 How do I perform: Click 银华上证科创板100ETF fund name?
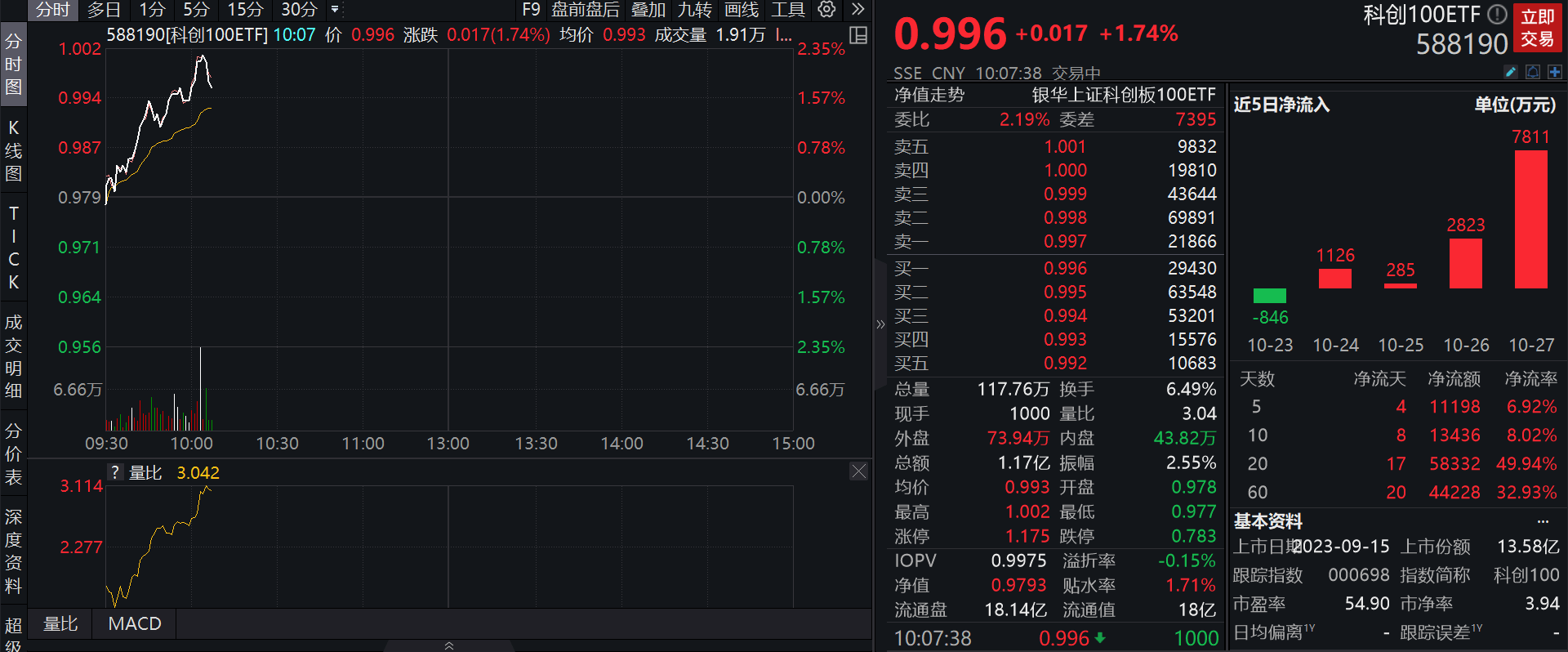tap(1124, 95)
